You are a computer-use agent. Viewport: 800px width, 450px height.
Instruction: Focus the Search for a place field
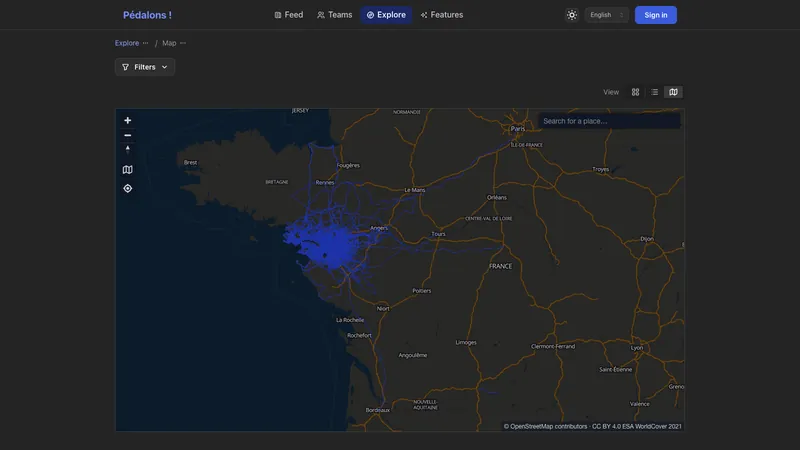(x=609, y=121)
